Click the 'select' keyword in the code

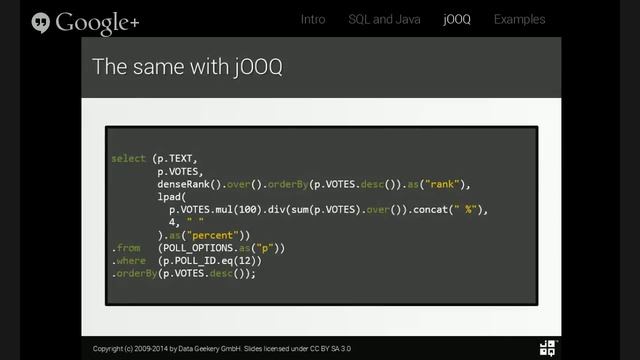click(129, 158)
